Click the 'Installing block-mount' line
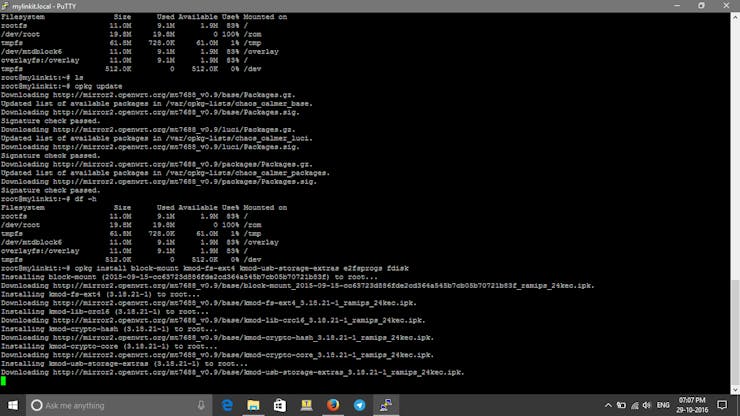This screenshot has height=416, width=740. 189,277
